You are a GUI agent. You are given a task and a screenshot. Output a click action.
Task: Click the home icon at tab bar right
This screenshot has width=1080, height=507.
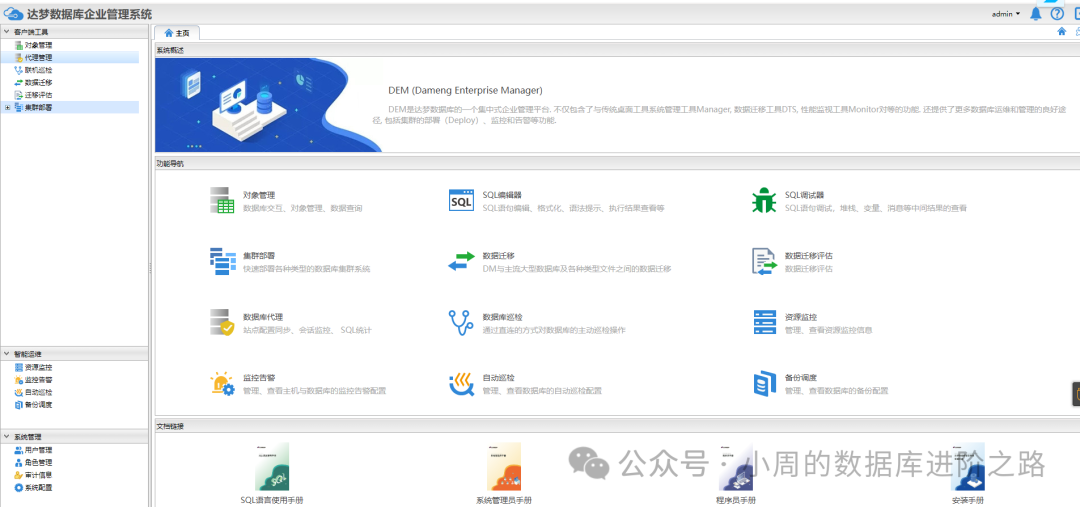pyautogui.click(x=1061, y=32)
